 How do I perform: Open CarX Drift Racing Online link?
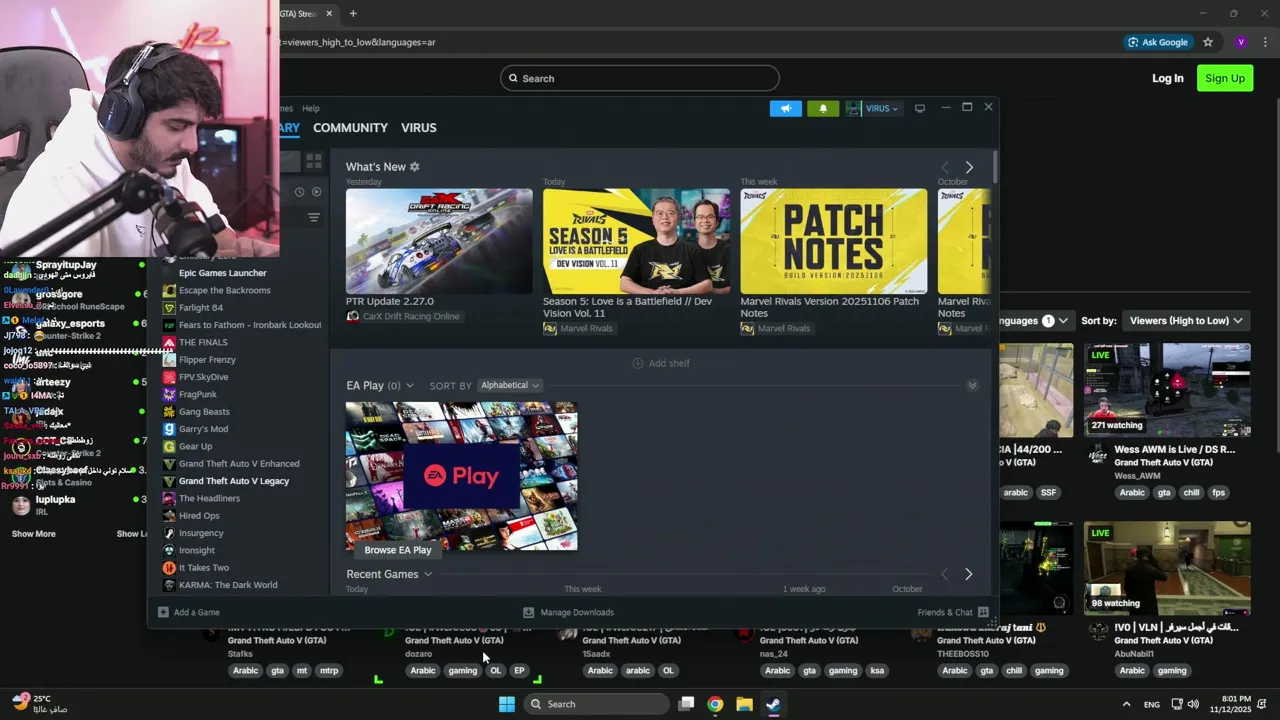point(411,316)
